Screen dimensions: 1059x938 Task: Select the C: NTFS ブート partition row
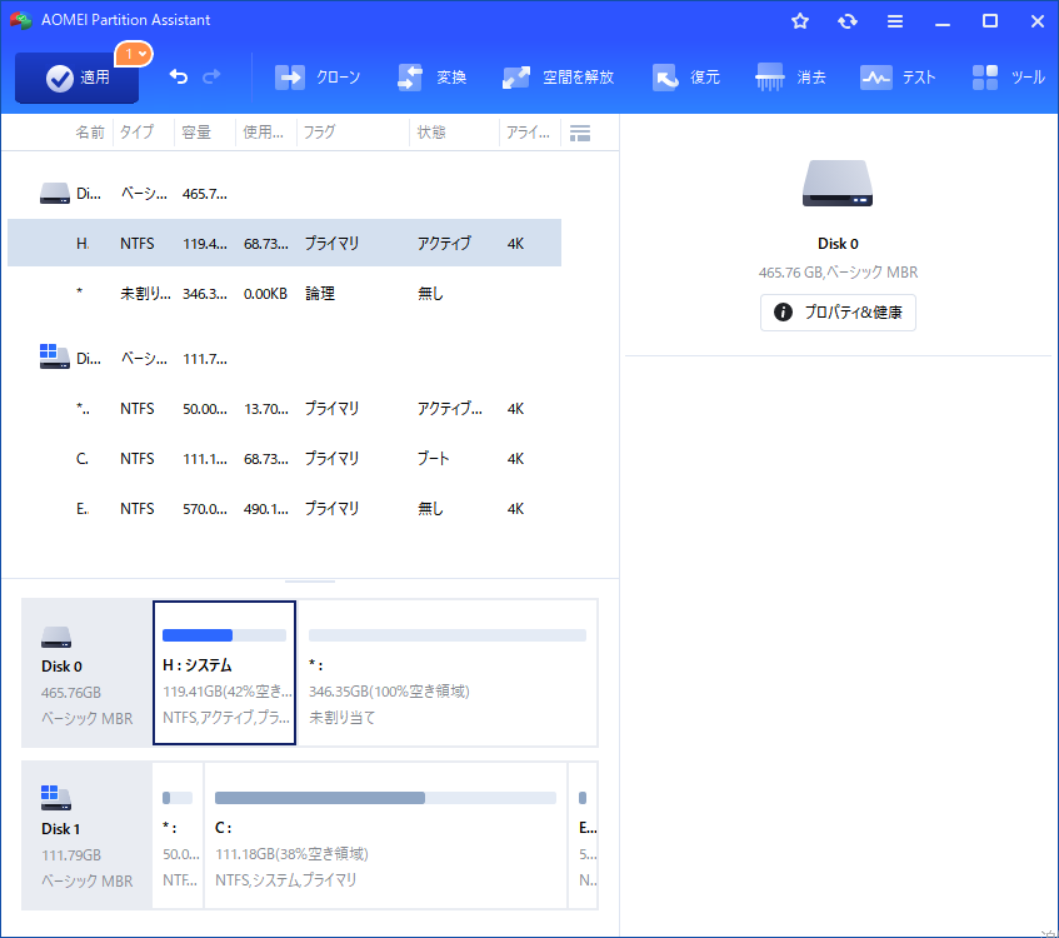click(284, 459)
